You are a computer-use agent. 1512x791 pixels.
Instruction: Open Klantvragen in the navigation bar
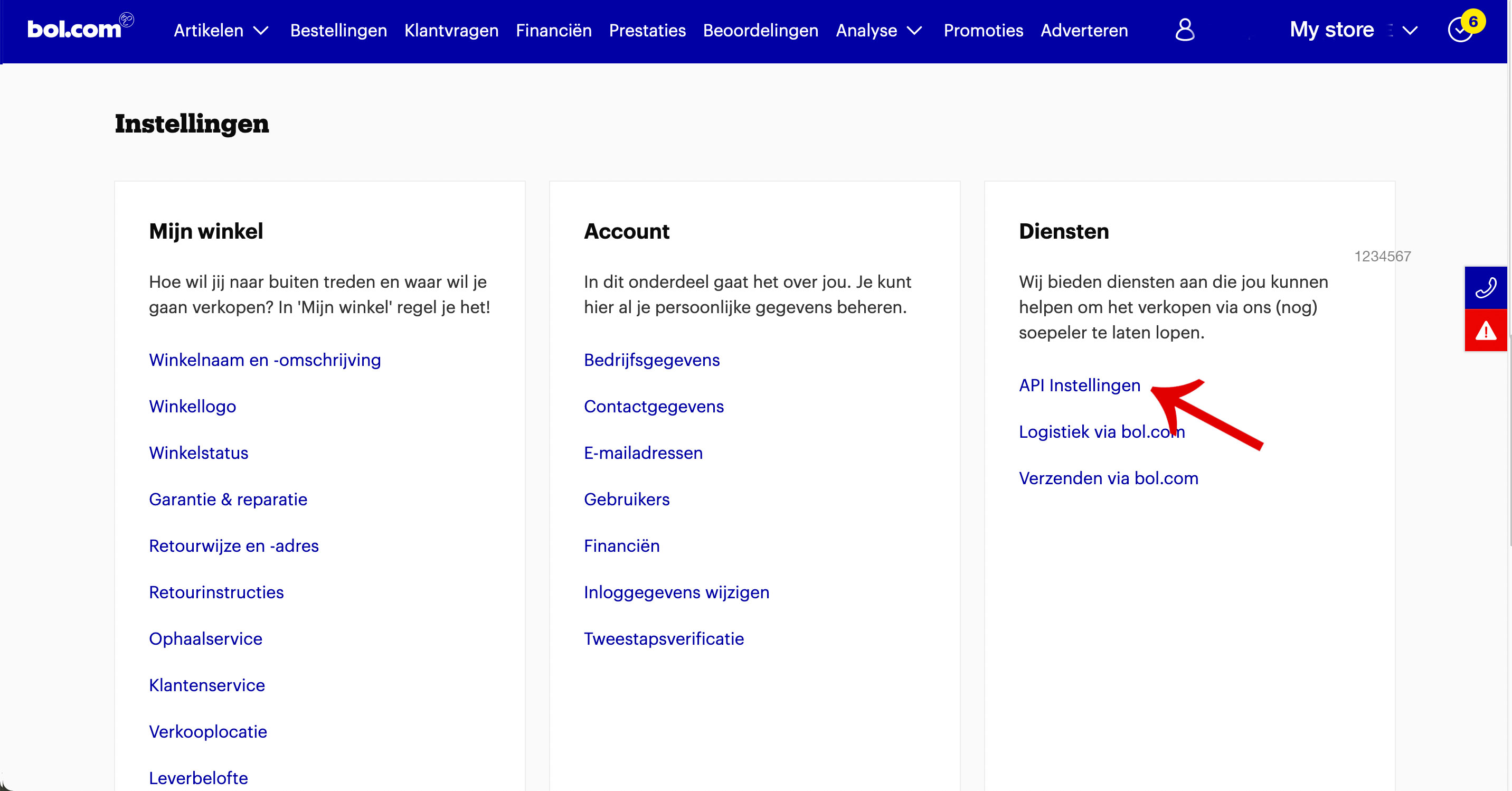point(451,31)
